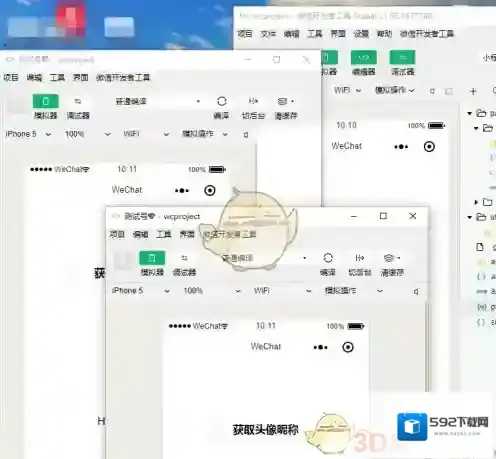
Task: Click vertical scrollbar of front window simulator
Action: pos(427,346)
